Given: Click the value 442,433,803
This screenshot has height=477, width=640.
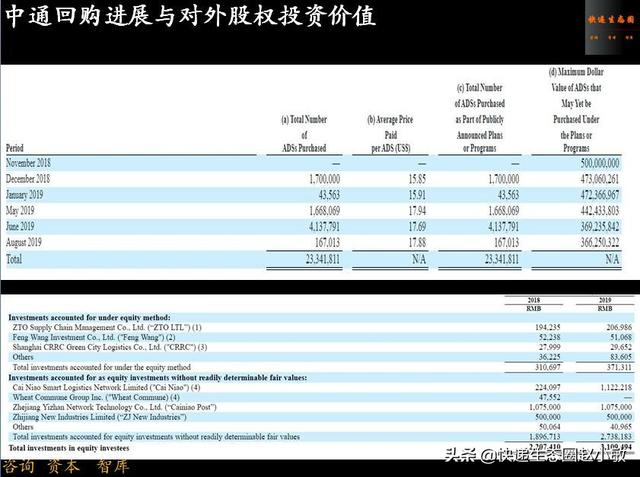Looking at the screenshot, I should click(600, 211).
